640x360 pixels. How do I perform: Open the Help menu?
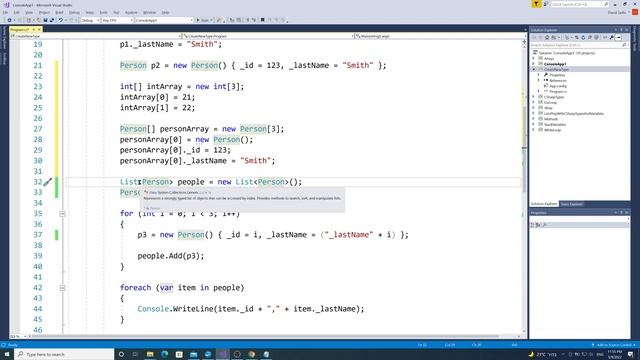click(x=165, y=13)
